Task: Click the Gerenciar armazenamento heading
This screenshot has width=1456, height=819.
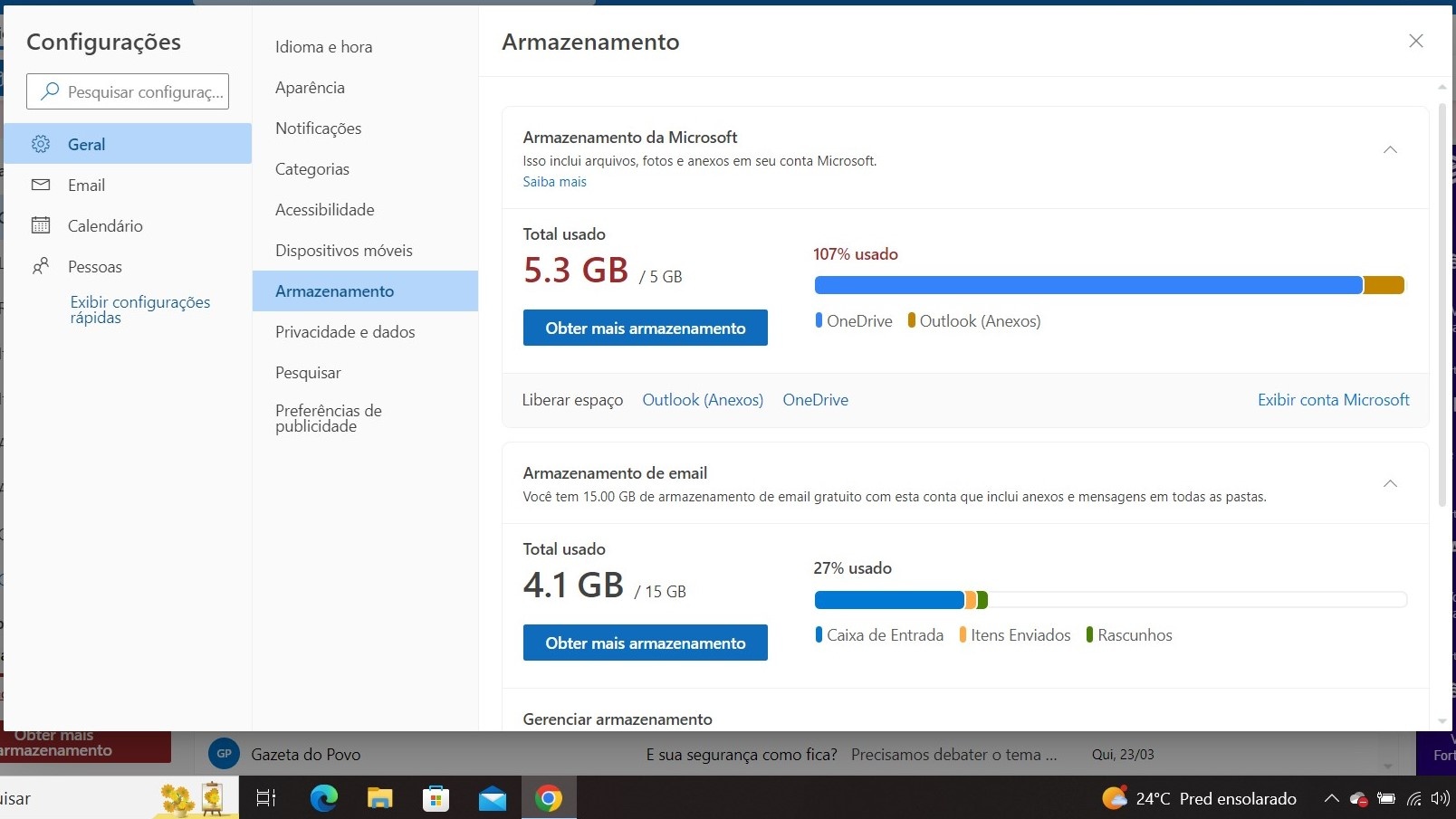Action: coord(618,719)
